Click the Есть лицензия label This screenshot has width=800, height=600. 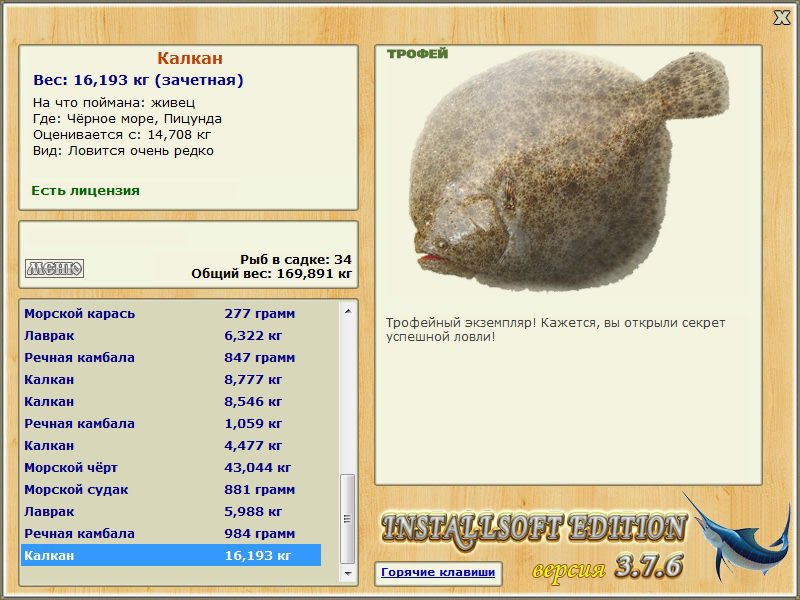86,190
